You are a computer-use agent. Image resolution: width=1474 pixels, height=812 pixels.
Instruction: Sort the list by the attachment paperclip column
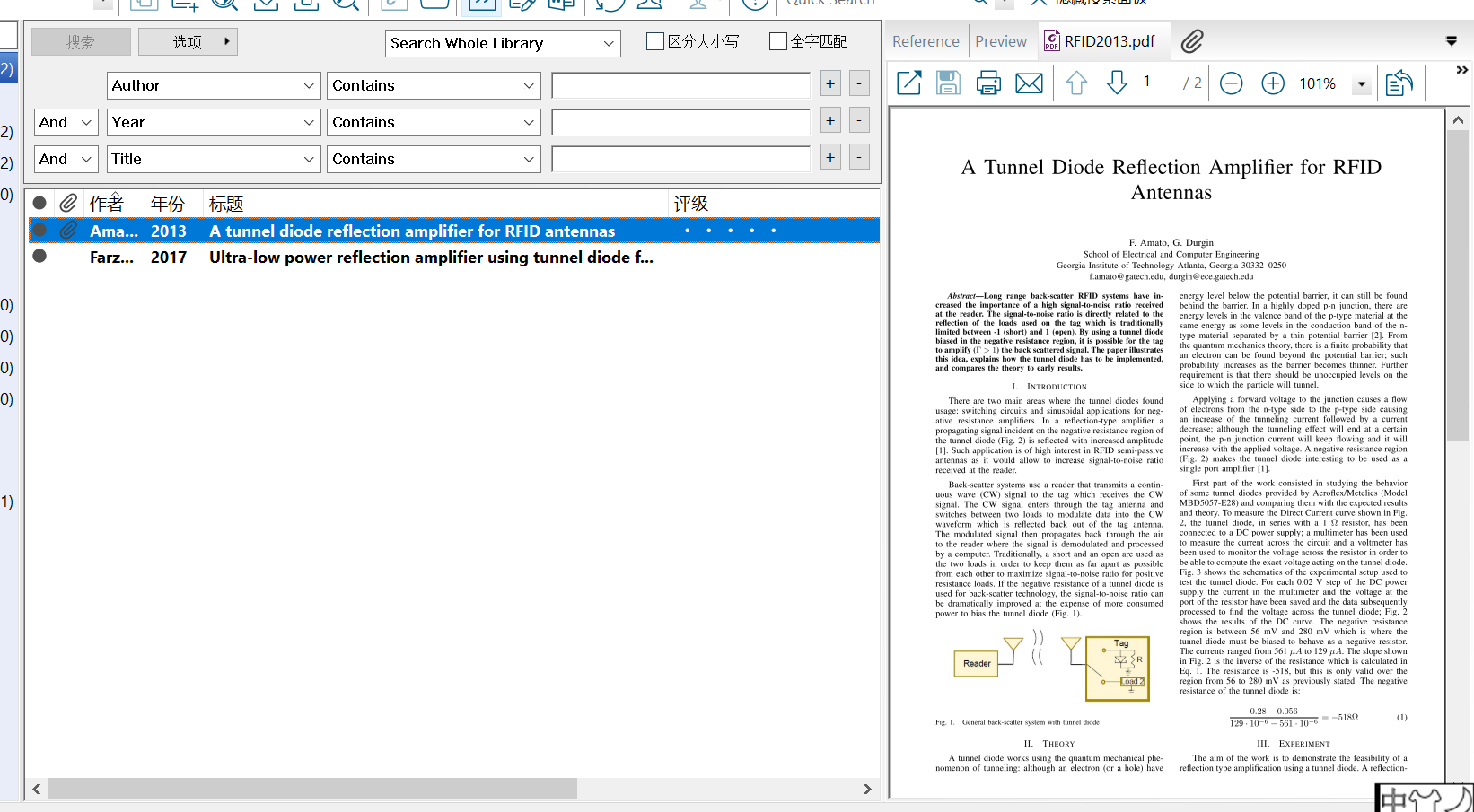(x=68, y=204)
